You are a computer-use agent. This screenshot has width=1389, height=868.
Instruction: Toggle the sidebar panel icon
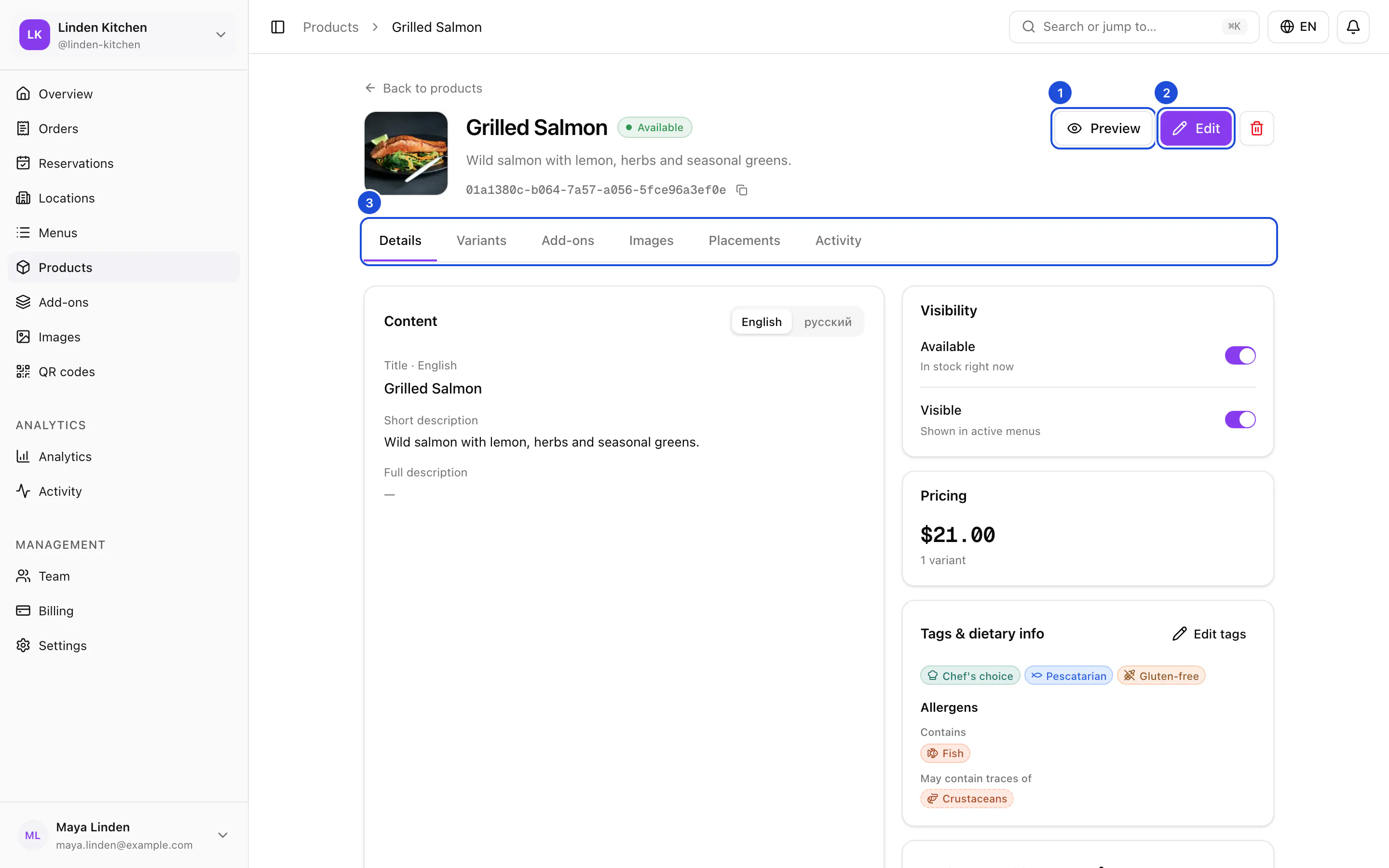pyautogui.click(x=278, y=27)
